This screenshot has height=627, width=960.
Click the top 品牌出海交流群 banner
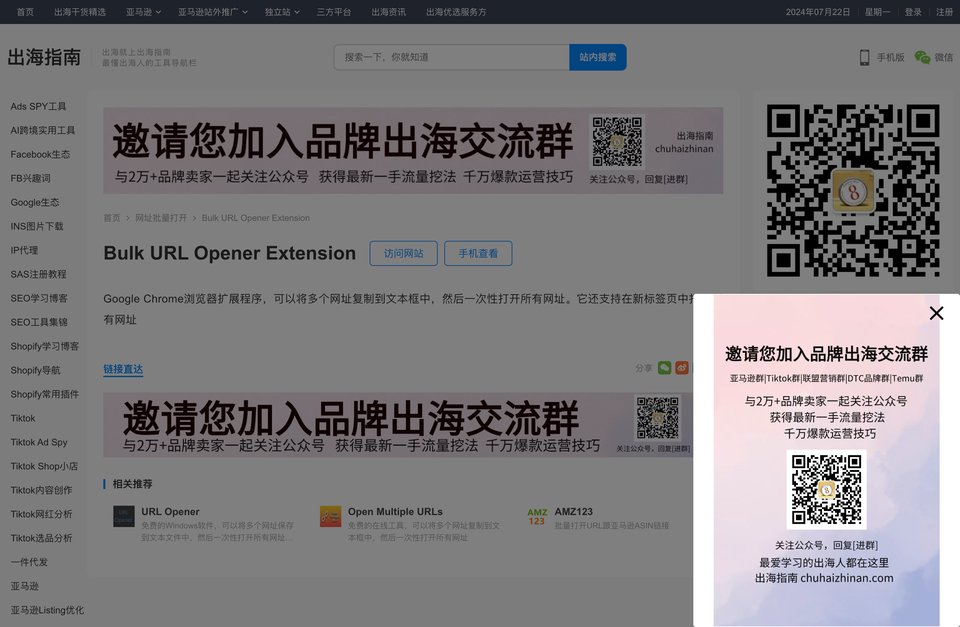[x=413, y=151]
